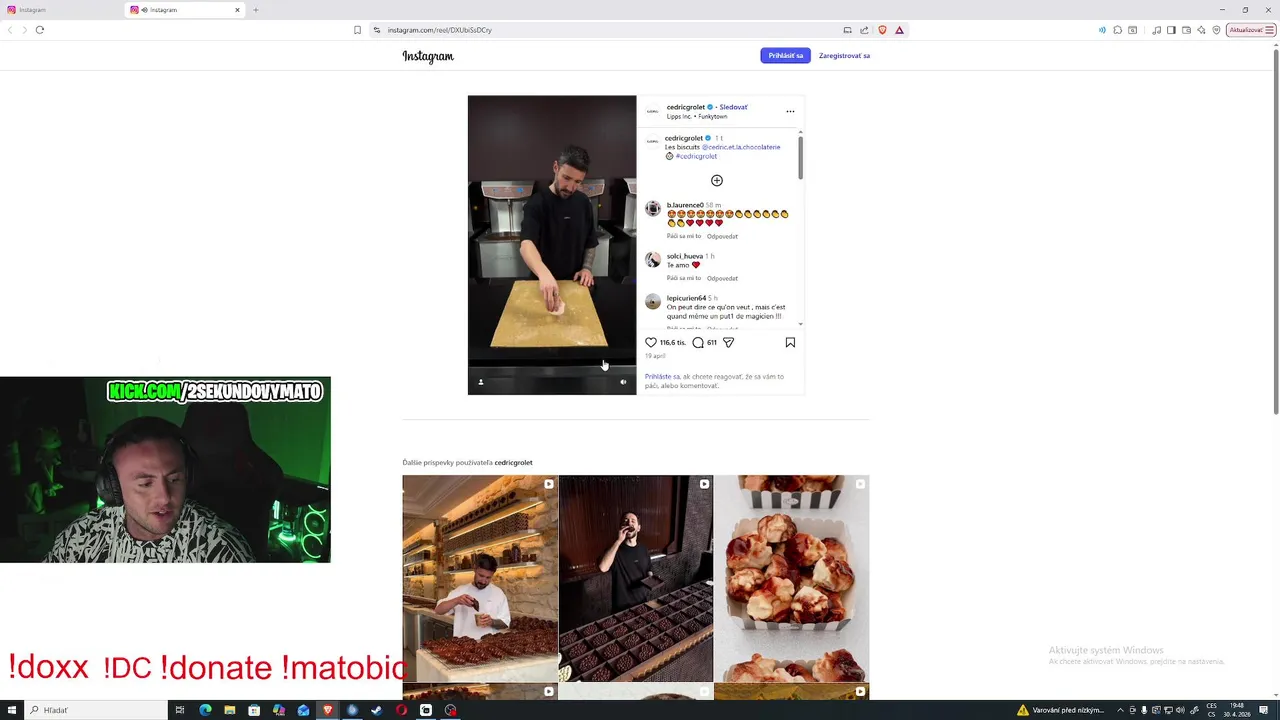Click the Aktualizovať browser update button
The height and width of the screenshot is (720, 1280).
[x=1250, y=30]
